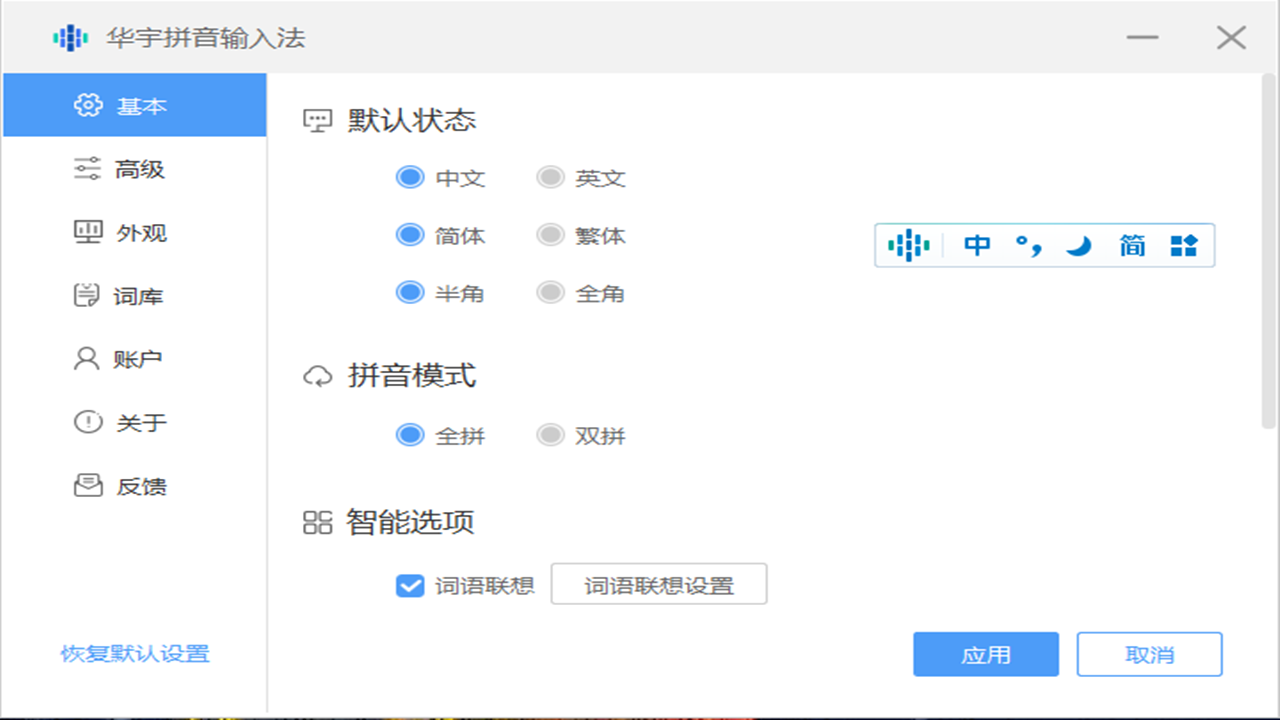Open 词语联想设置 options
Image resolution: width=1280 pixels, height=720 pixels.
659,585
